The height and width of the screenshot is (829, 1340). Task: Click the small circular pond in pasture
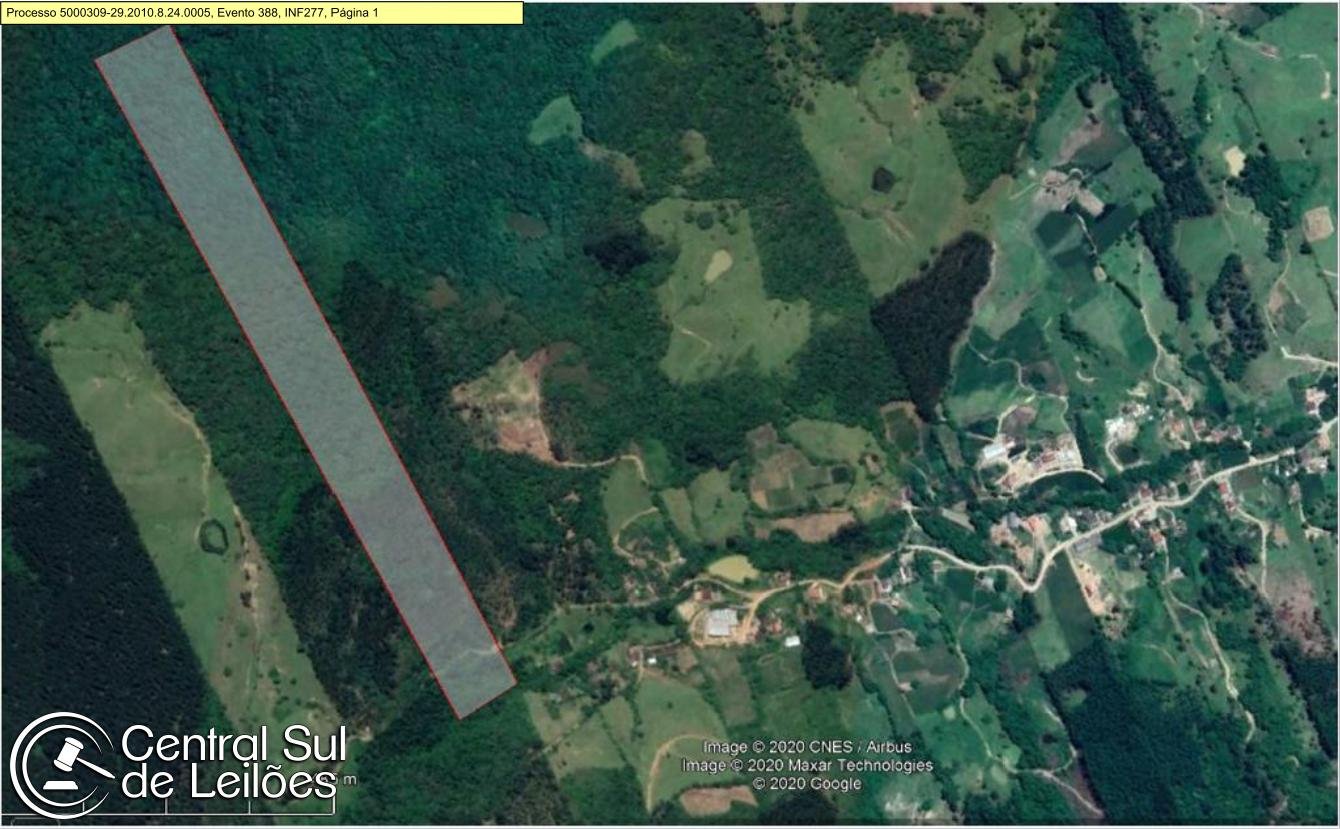point(213,536)
